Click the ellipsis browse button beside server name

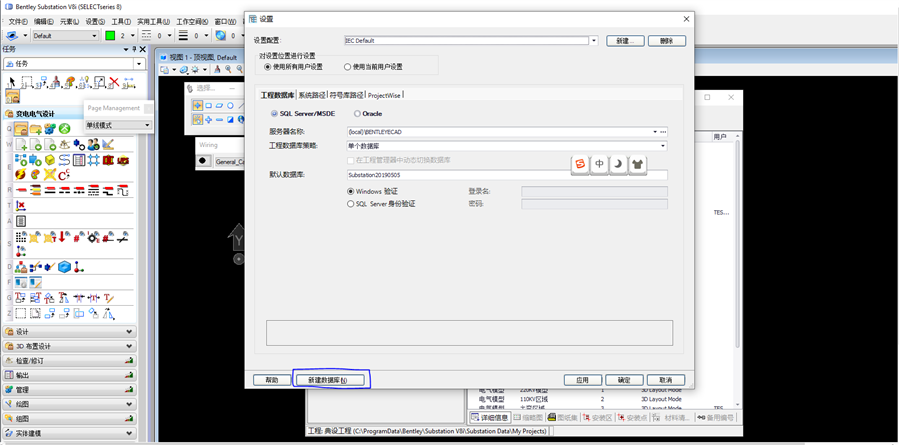pyautogui.click(x=663, y=132)
